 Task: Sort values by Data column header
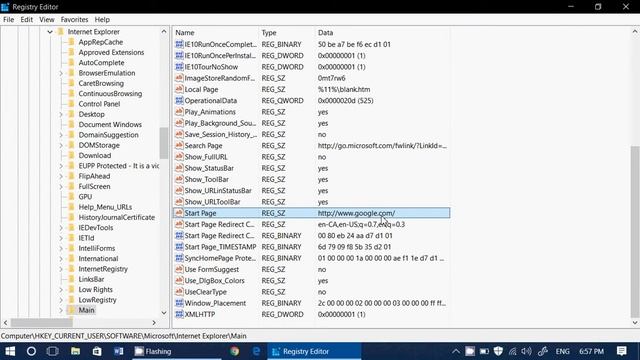(x=383, y=33)
